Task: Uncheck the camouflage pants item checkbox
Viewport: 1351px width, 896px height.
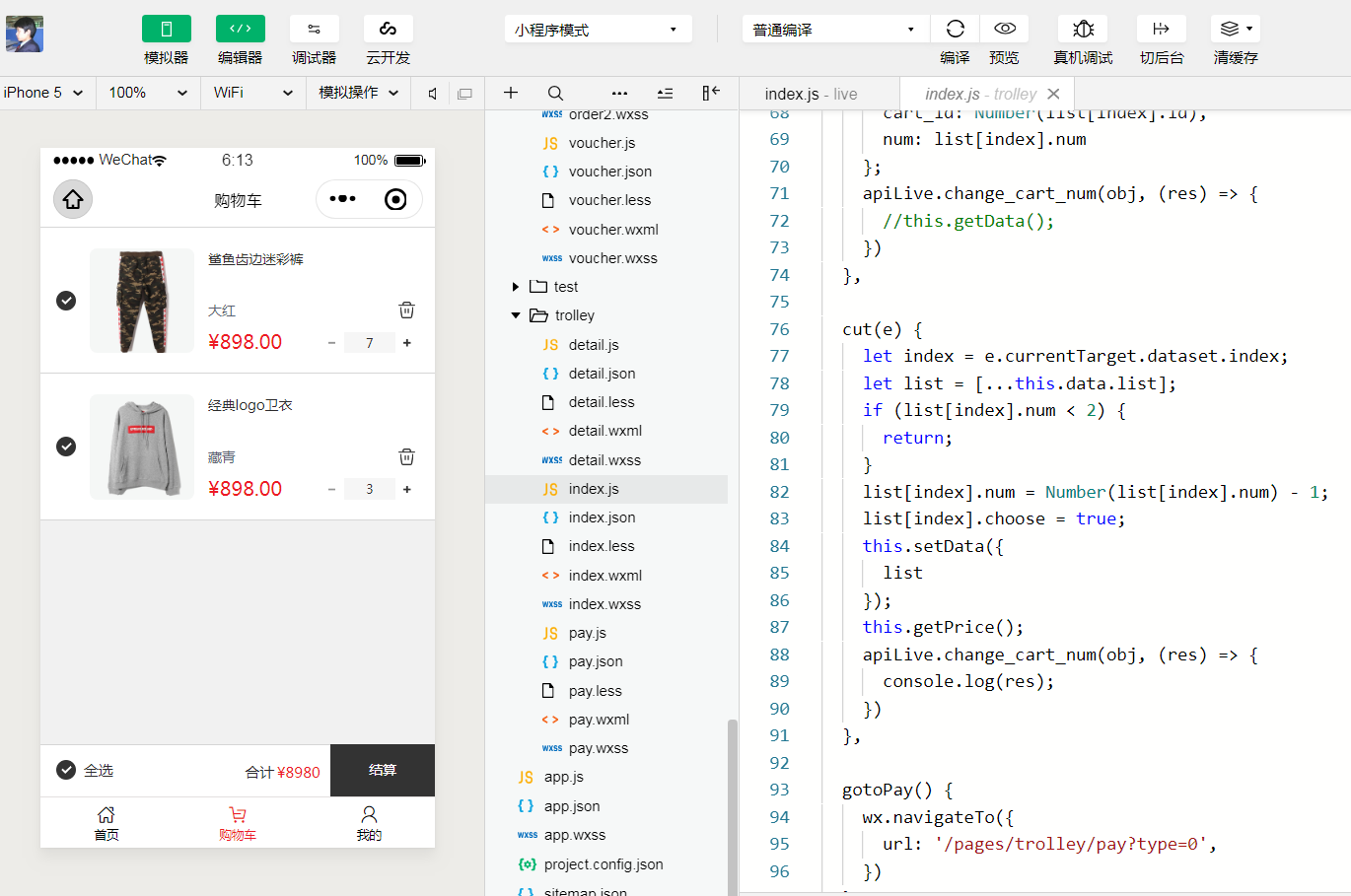Action: point(66,301)
